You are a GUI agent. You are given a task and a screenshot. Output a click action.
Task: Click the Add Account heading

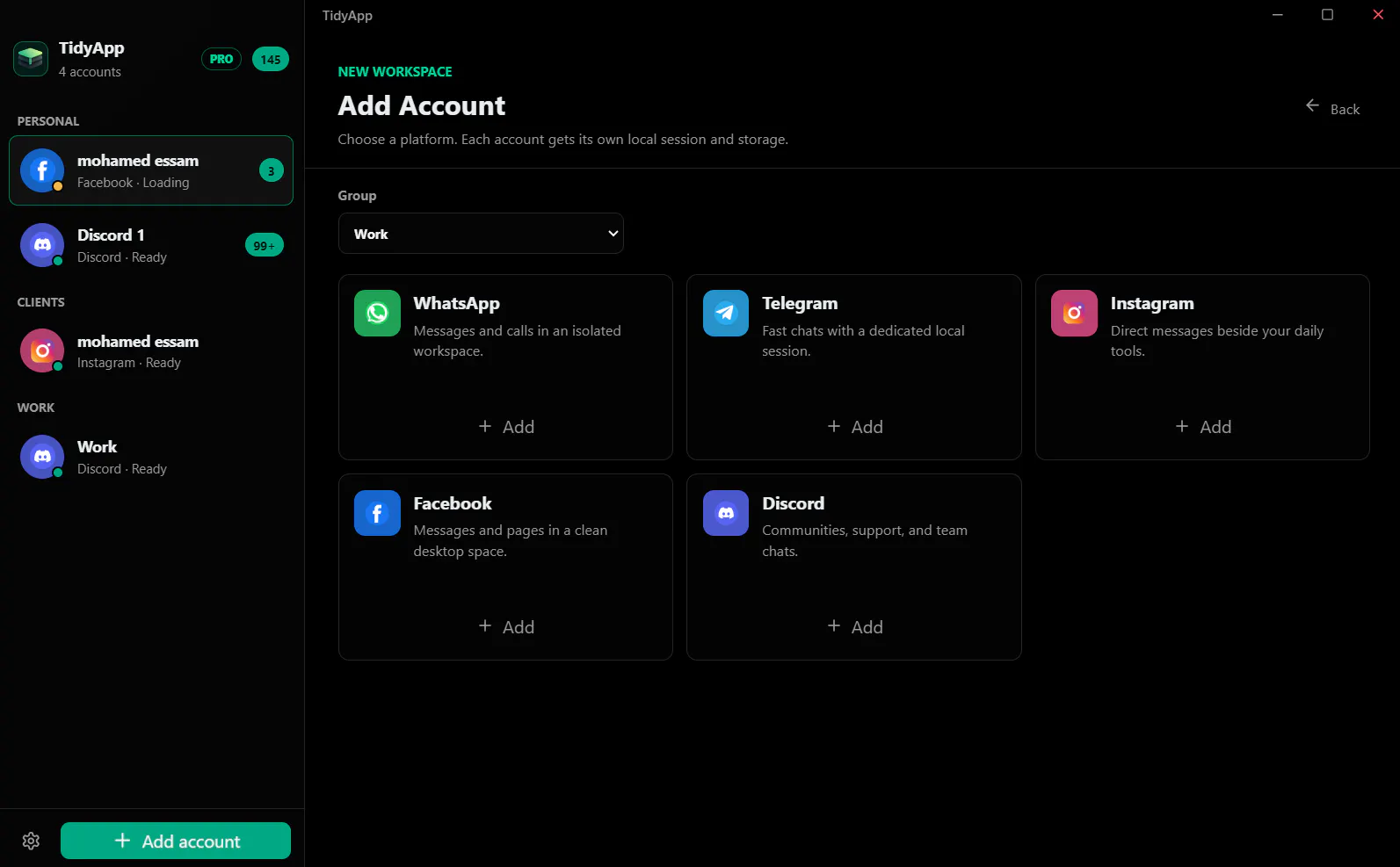422,105
